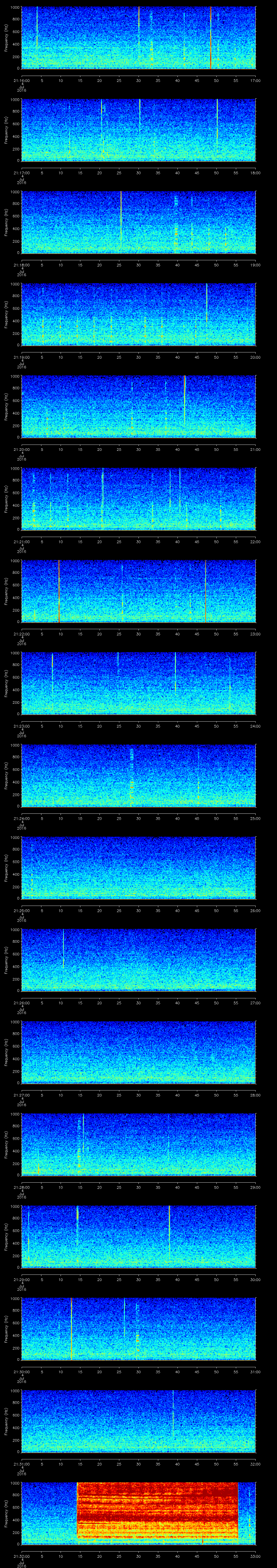The width and height of the screenshot is (277, 1568).
Task: Click the 21:22:00 start time label
Action: coord(21,634)
